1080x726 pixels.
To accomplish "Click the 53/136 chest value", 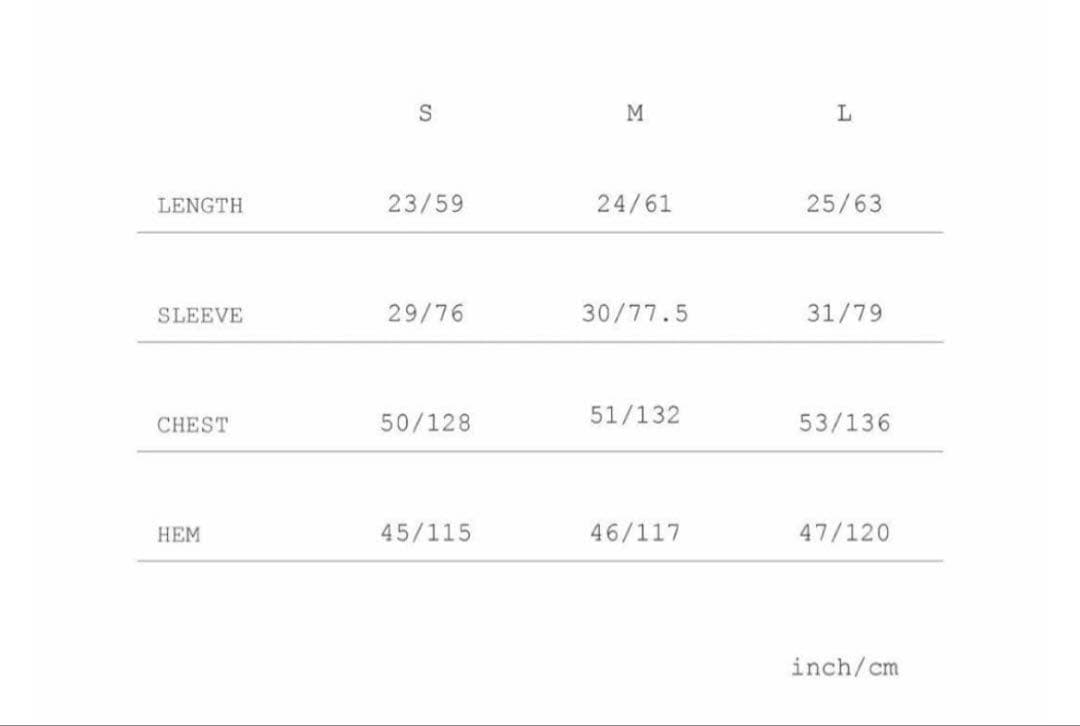I will 845,423.
